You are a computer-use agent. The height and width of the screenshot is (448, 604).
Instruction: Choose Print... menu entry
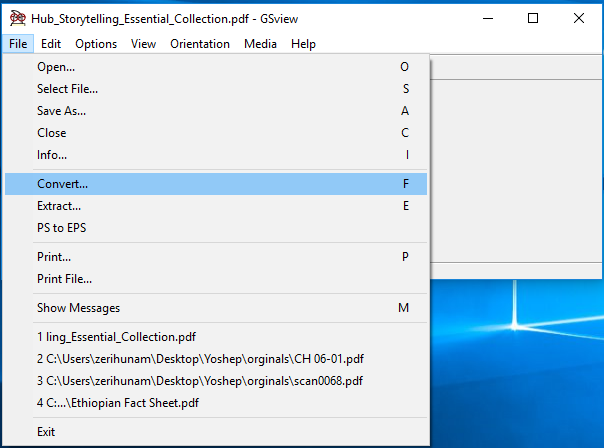[216, 257]
